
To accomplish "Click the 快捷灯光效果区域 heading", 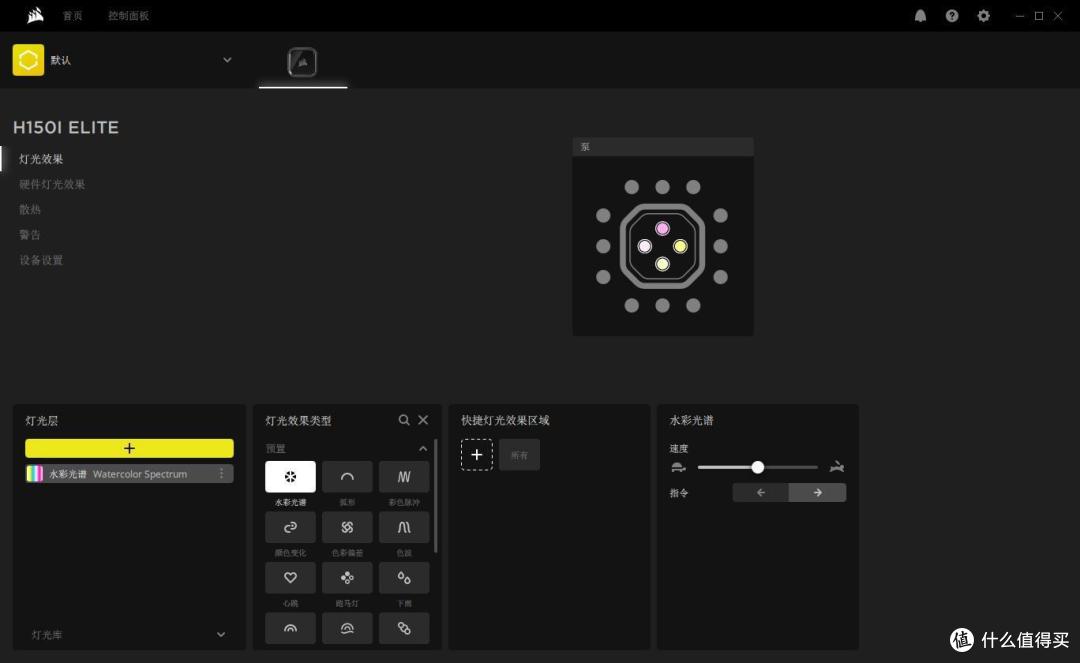I will coord(506,420).
